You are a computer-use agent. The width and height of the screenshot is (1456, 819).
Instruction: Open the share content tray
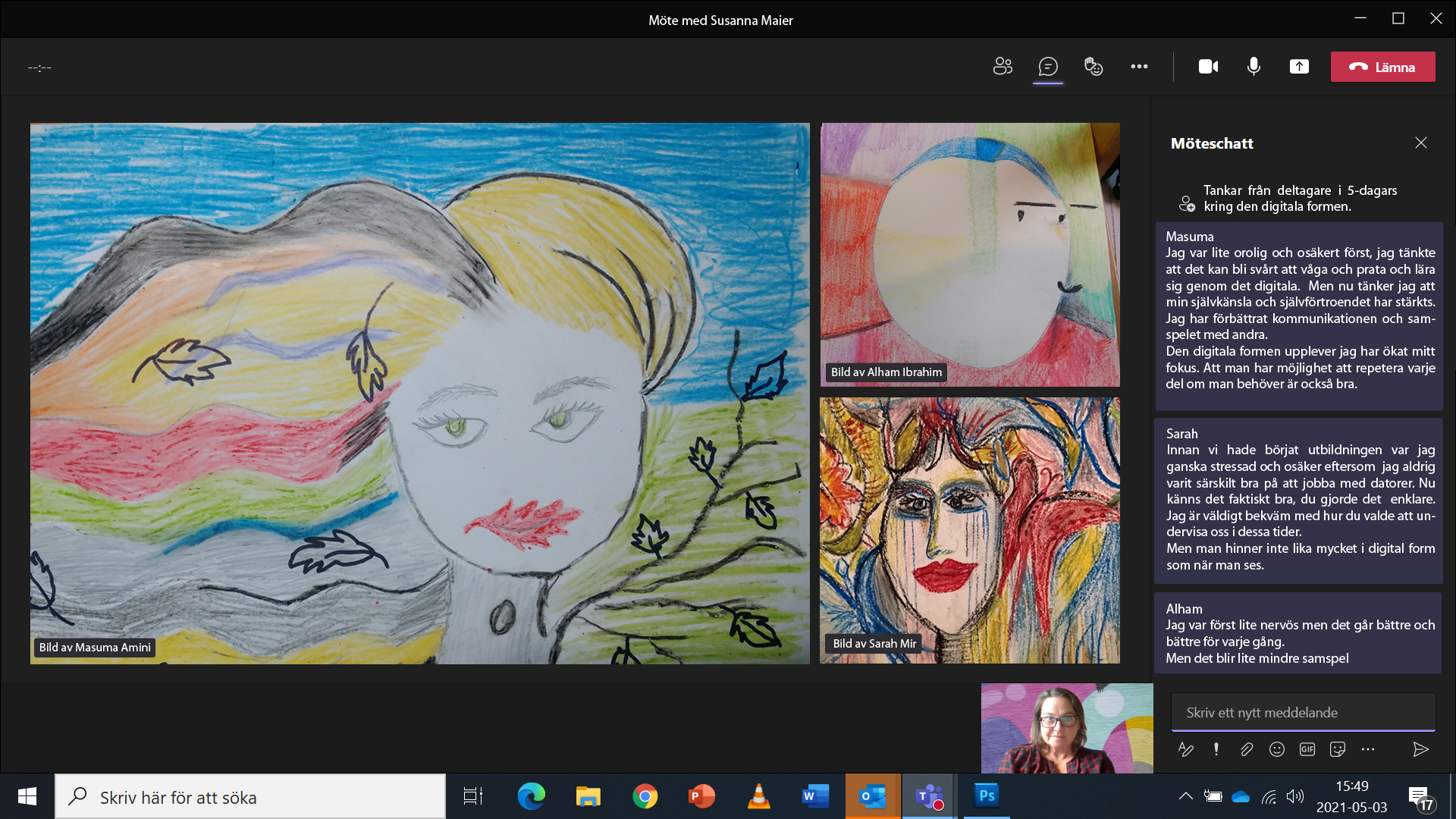[x=1299, y=67]
